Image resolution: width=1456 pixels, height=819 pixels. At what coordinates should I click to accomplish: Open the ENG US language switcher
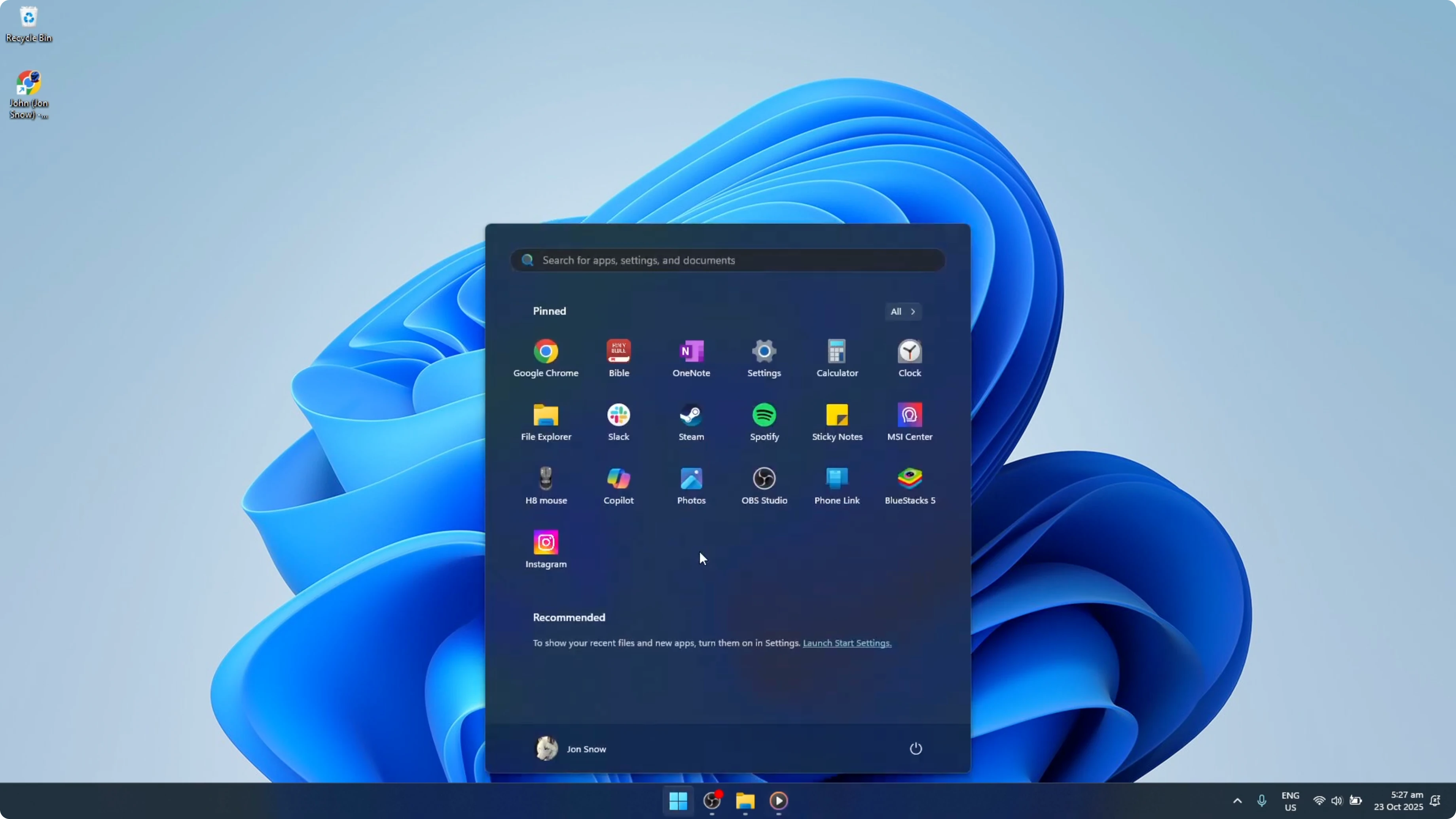(x=1290, y=801)
